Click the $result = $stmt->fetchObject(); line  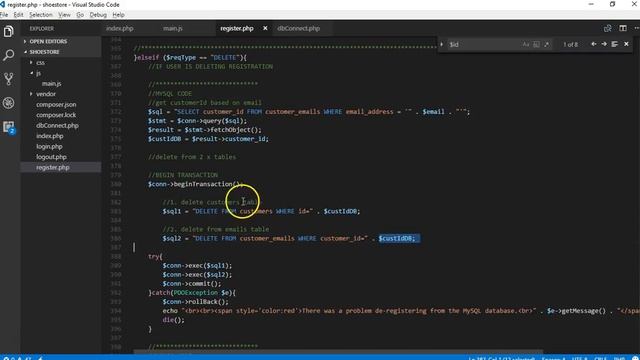[x=204, y=130]
